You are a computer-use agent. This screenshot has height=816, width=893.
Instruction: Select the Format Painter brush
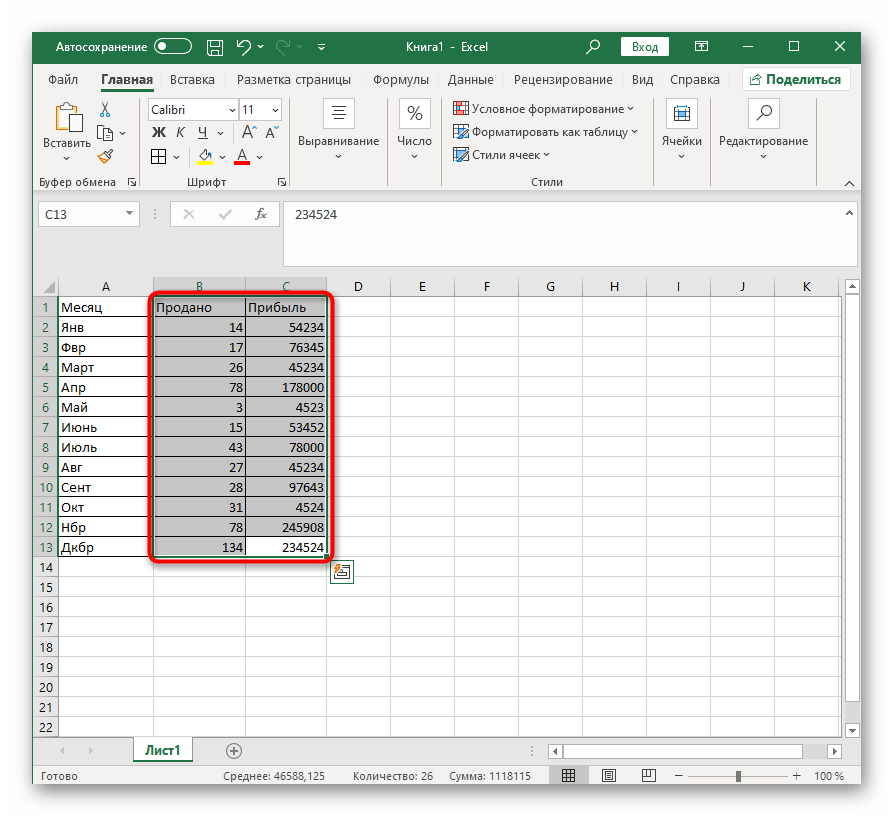pos(105,156)
